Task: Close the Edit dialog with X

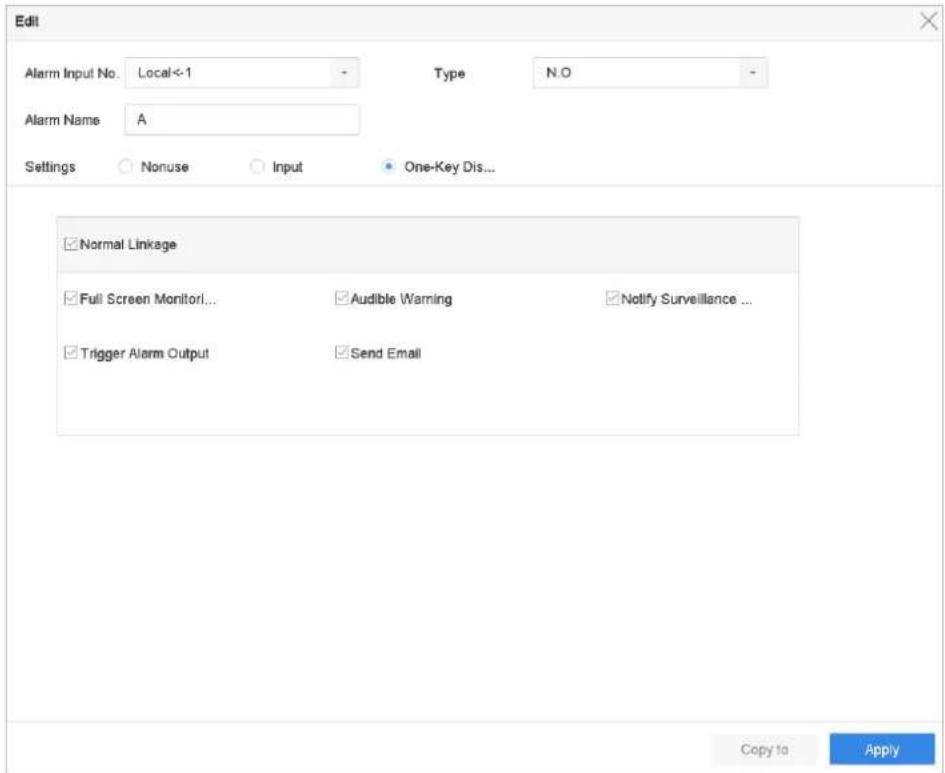Action: point(929,21)
